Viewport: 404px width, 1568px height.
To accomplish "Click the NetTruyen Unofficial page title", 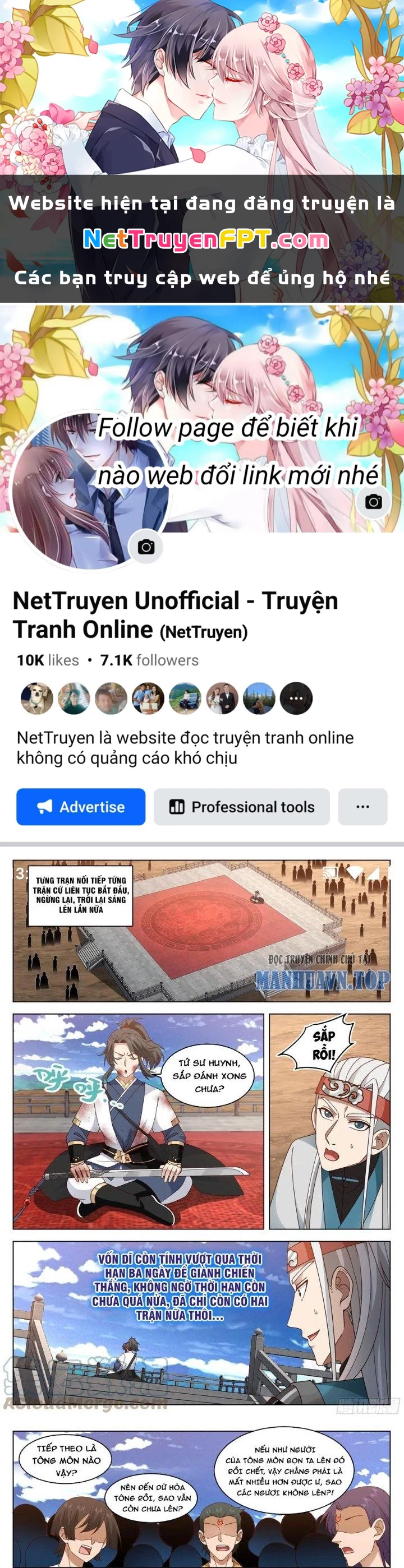I will click(176, 615).
